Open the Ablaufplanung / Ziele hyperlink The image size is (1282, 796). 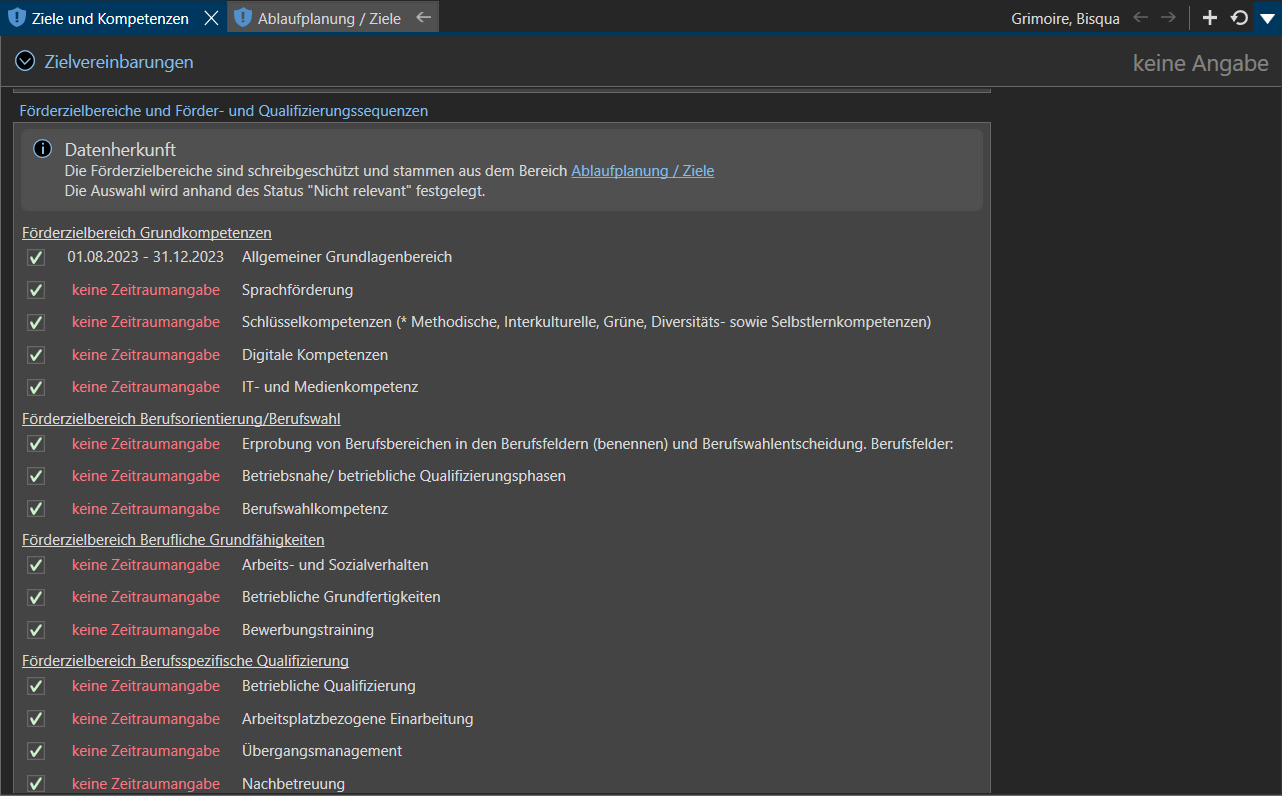click(x=642, y=171)
